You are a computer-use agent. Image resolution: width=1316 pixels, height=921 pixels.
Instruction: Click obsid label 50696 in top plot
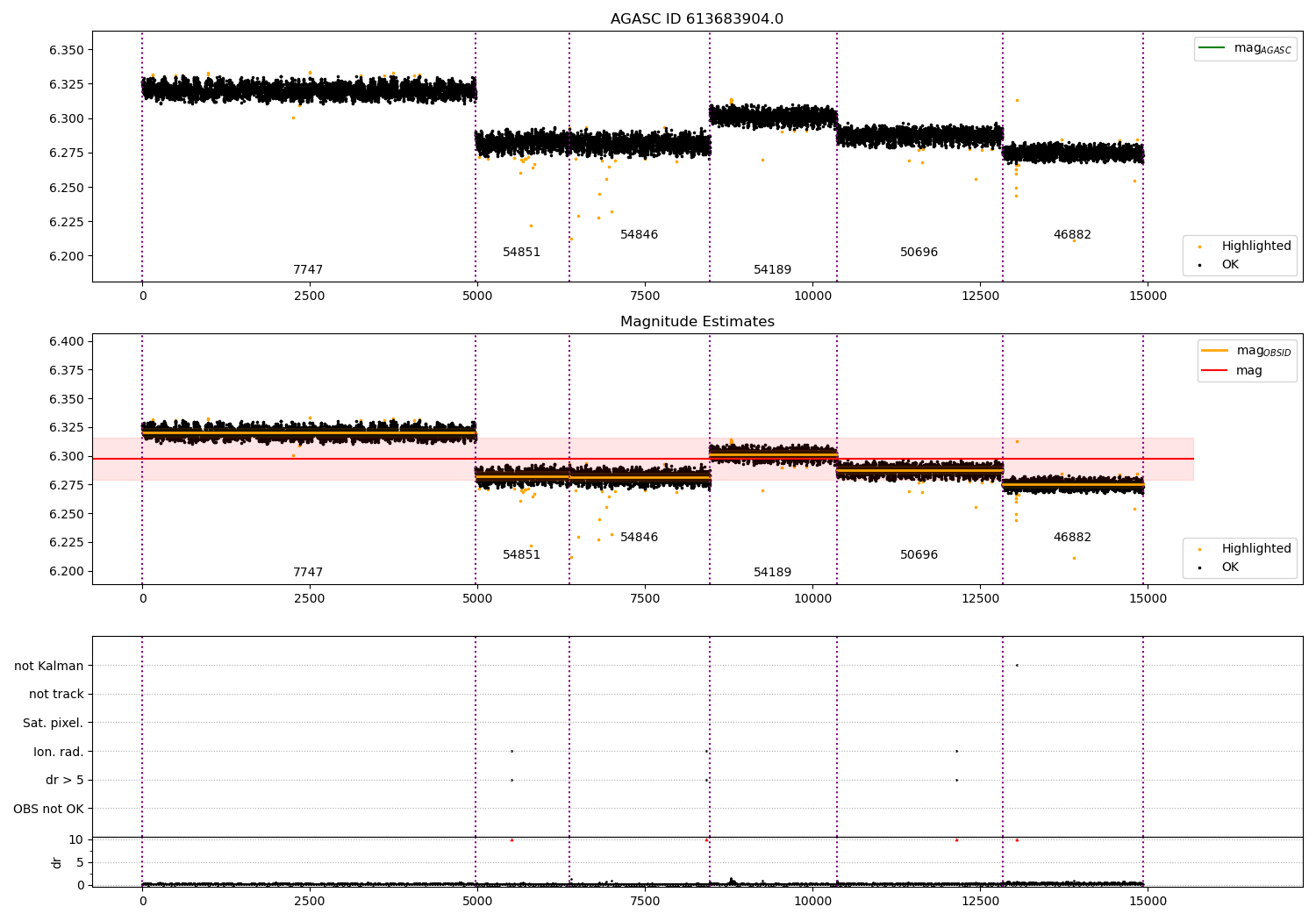pos(919,253)
